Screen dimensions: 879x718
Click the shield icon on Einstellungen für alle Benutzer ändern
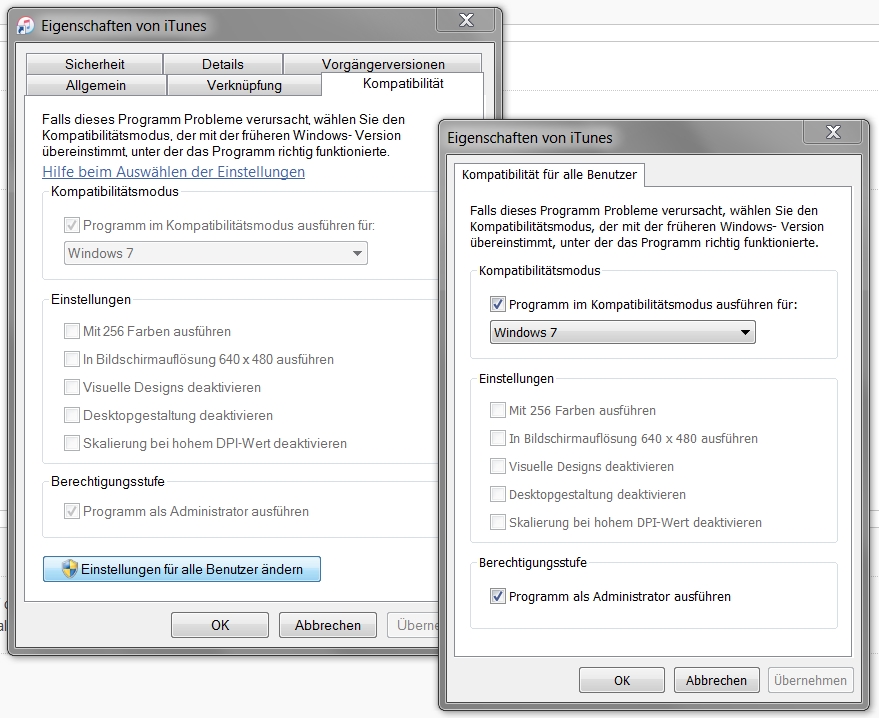69,569
